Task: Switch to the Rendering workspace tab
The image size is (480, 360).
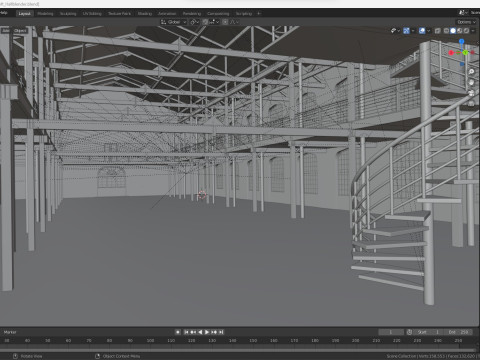Action: 192,14
